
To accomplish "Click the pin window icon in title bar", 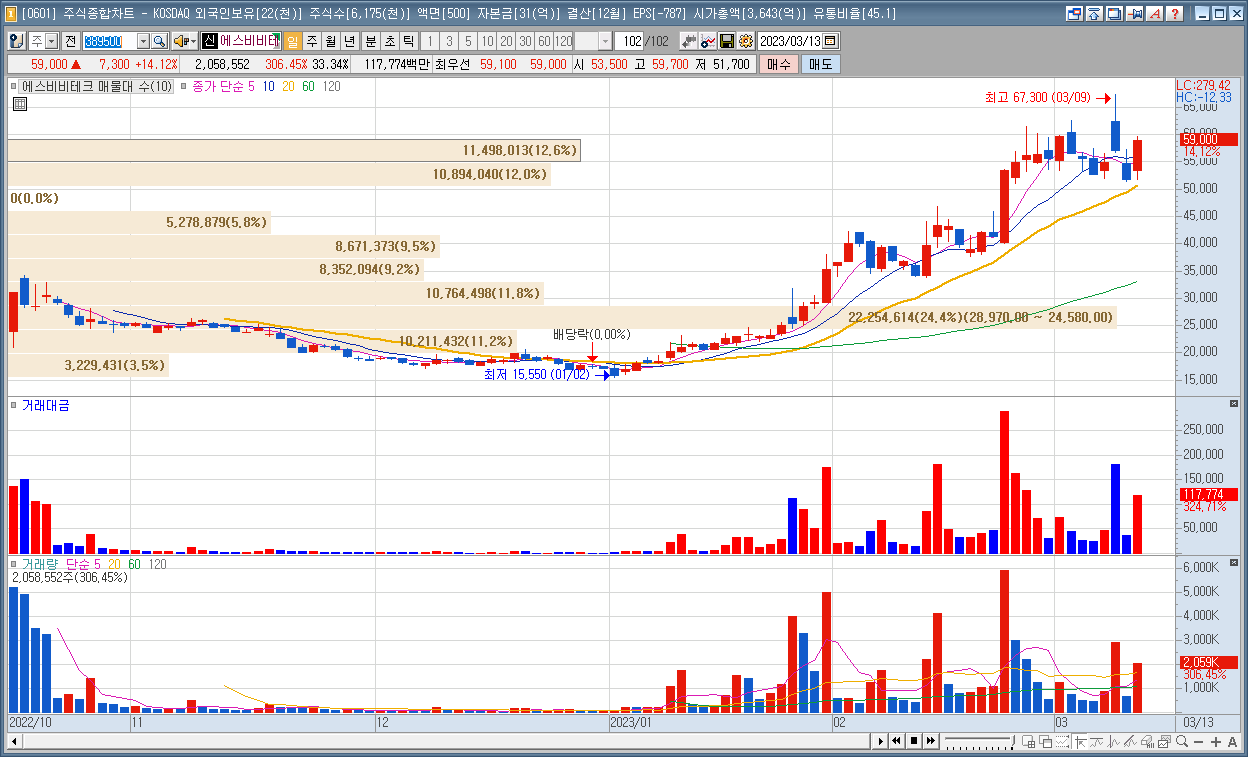I will 1136,14.
